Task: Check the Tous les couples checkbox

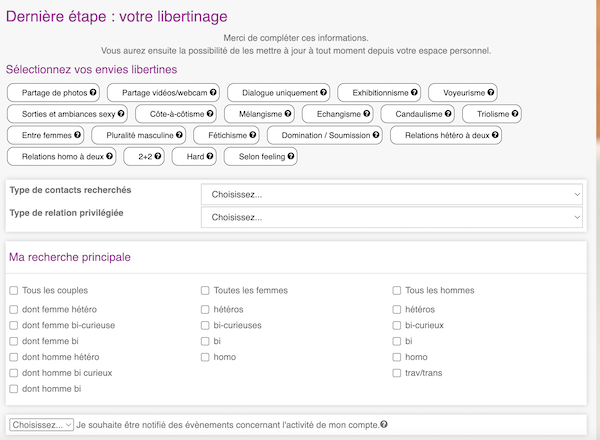Action: [13, 291]
